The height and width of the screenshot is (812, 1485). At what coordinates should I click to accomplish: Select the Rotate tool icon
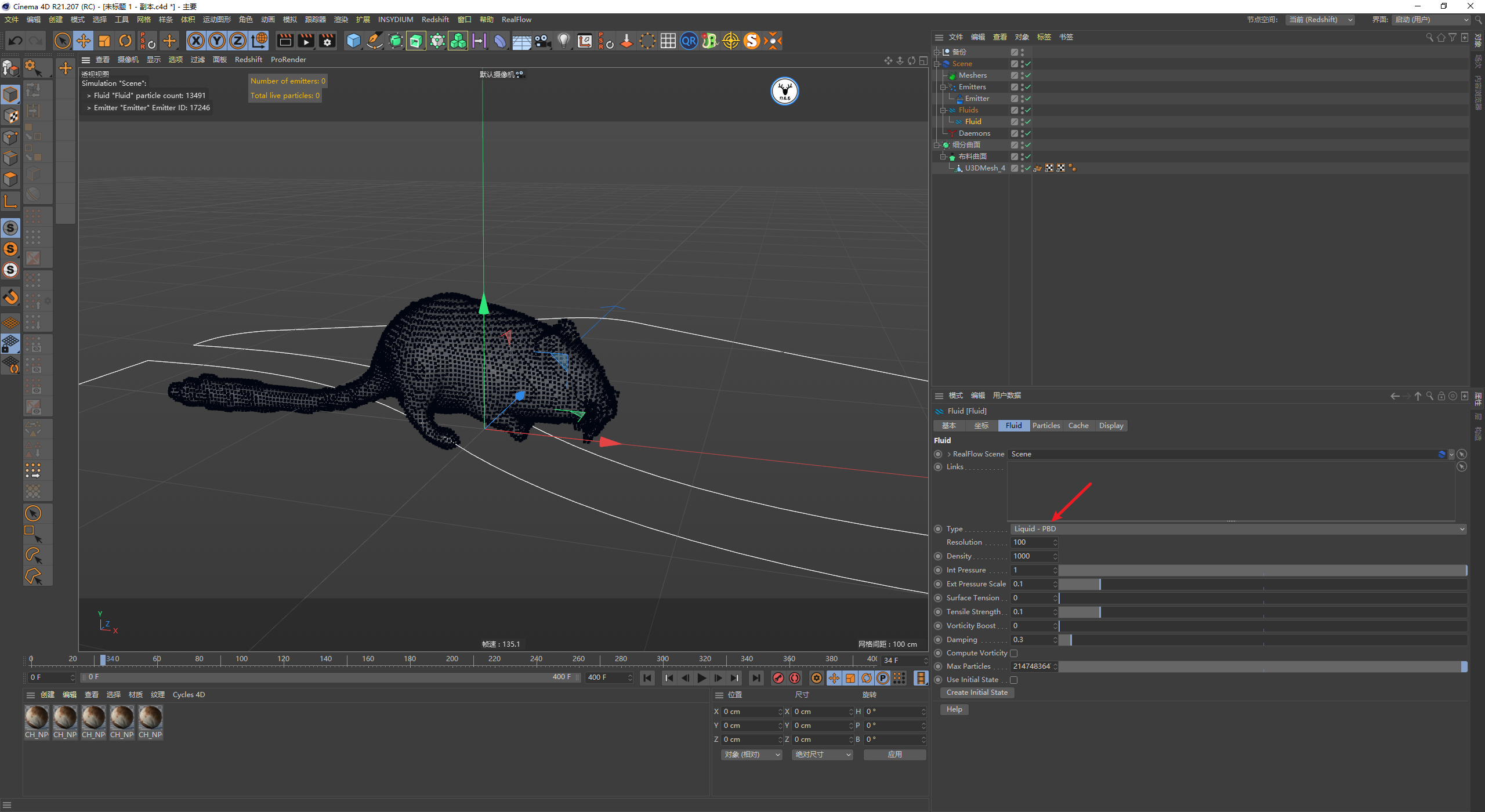pos(125,41)
